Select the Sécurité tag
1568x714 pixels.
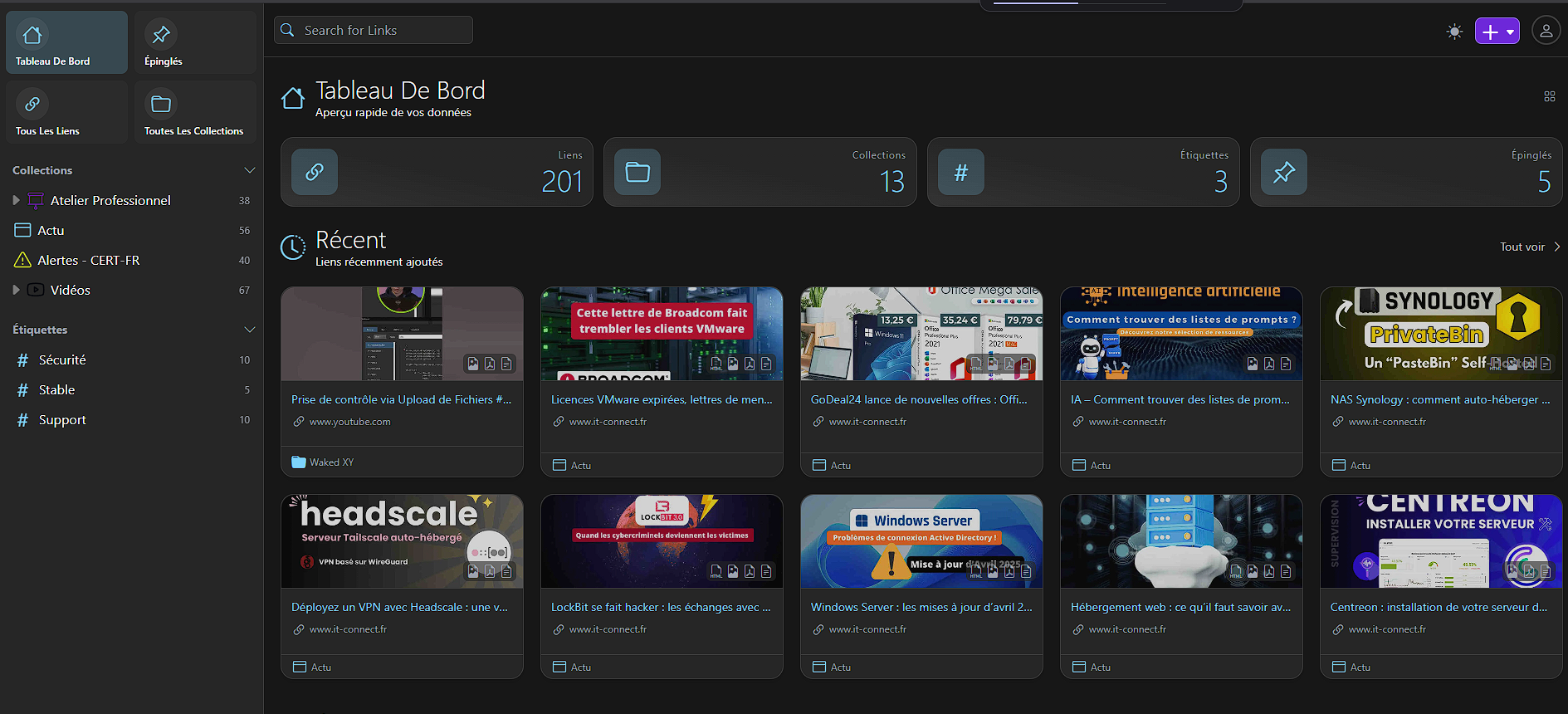62,359
